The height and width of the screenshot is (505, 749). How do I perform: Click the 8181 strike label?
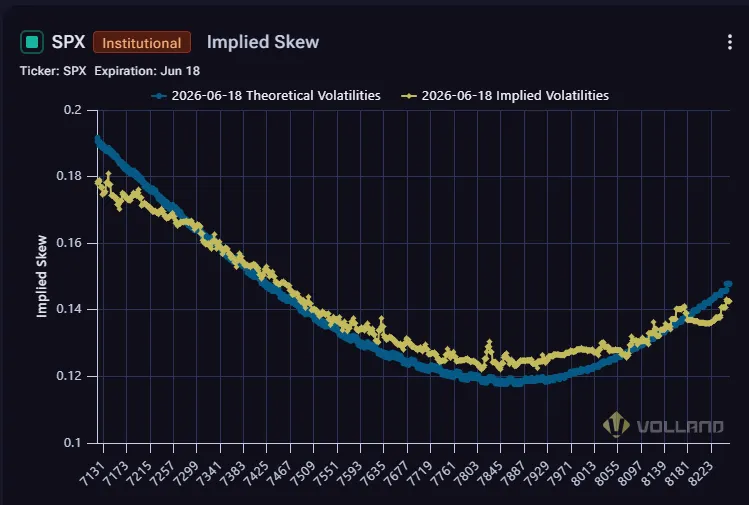click(677, 473)
